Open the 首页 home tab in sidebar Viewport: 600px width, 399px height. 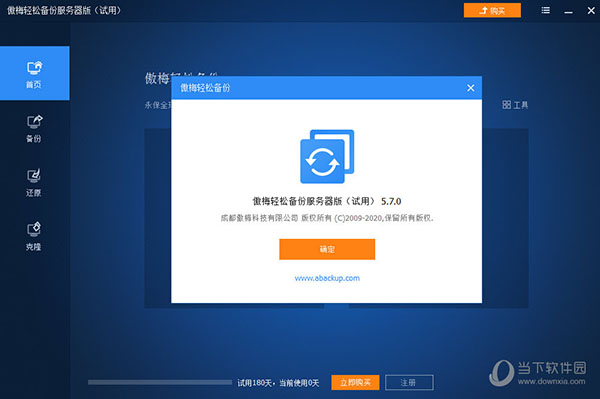[34, 73]
